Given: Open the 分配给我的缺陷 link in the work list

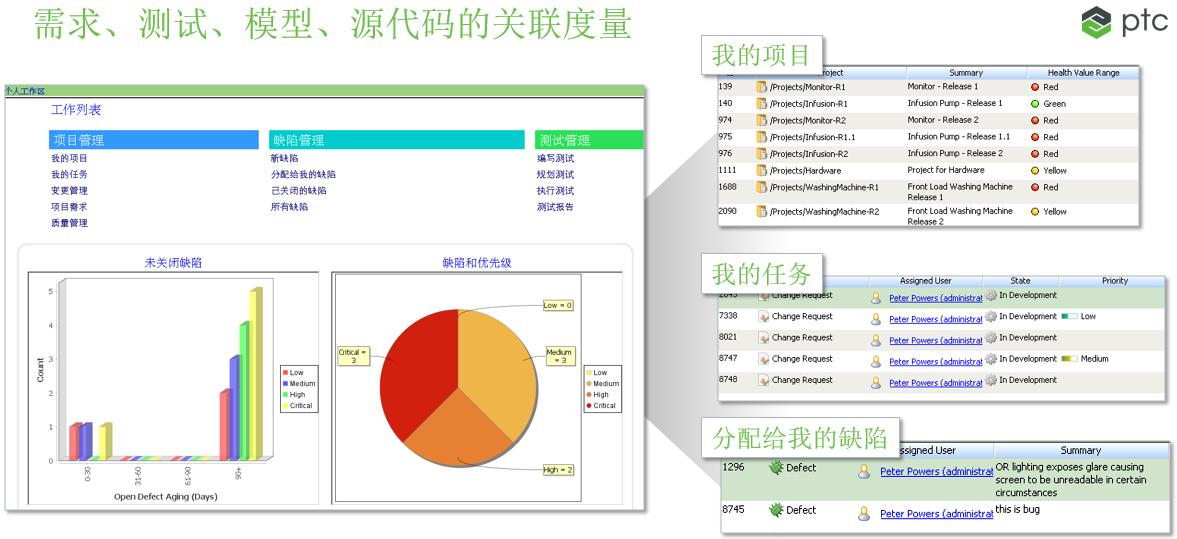Looking at the screenshot, I should click(x=303, y=174).
